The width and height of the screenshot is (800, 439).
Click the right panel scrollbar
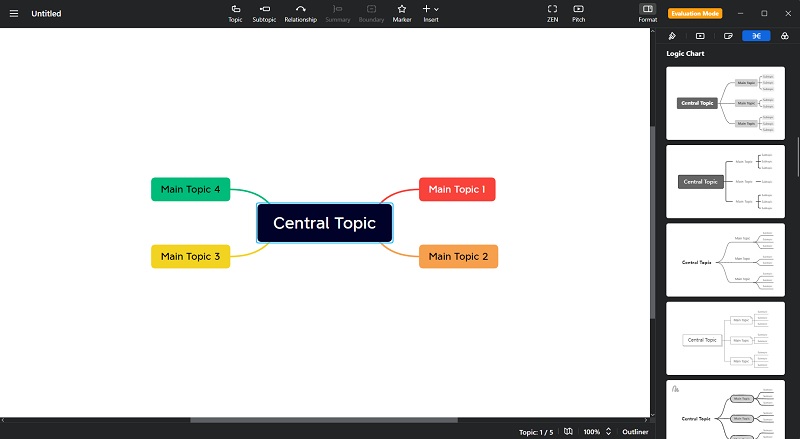[798, 157]
